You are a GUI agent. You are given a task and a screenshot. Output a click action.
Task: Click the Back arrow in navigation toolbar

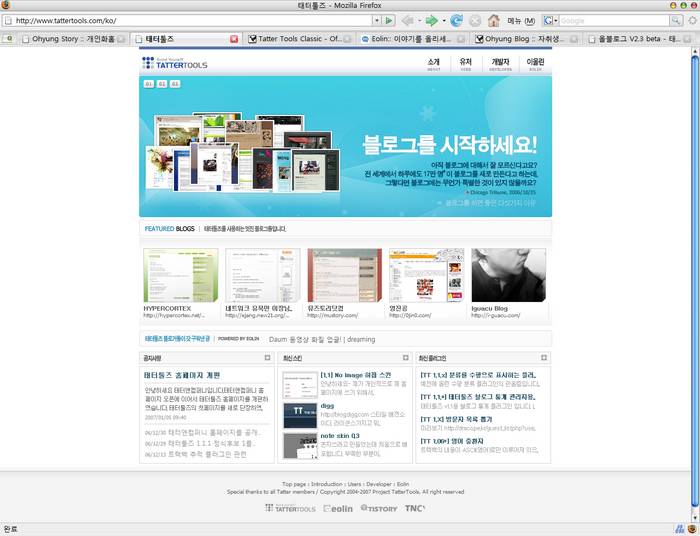click(408, 21)
